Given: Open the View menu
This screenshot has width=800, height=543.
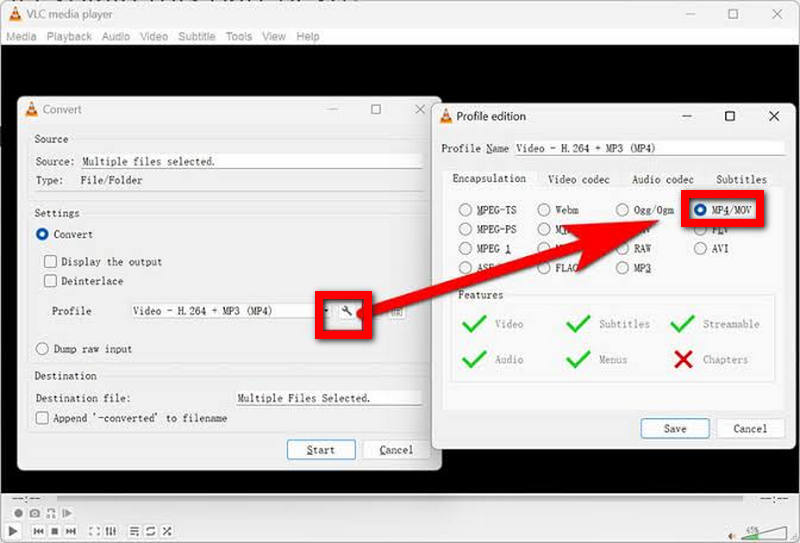Looking at the screenshot, I should (x=274, y=37).
